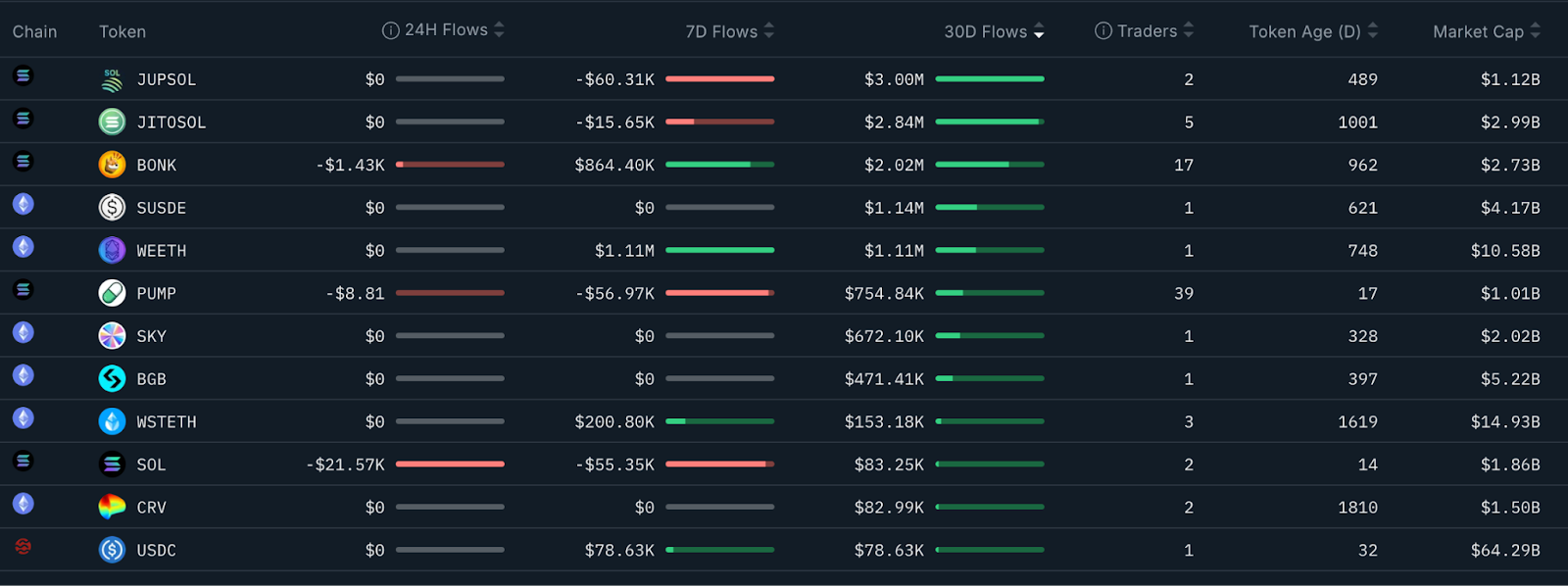
Task: Click the PUMP pill-shaped token icon
Action: (113, 293)
